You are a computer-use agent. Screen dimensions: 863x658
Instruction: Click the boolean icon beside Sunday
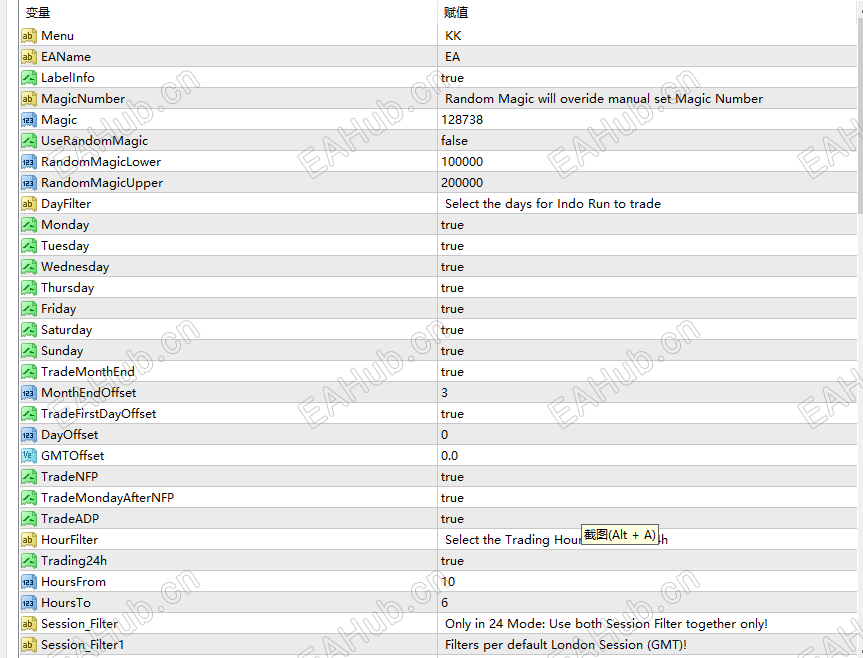click(x=29, y=351)
